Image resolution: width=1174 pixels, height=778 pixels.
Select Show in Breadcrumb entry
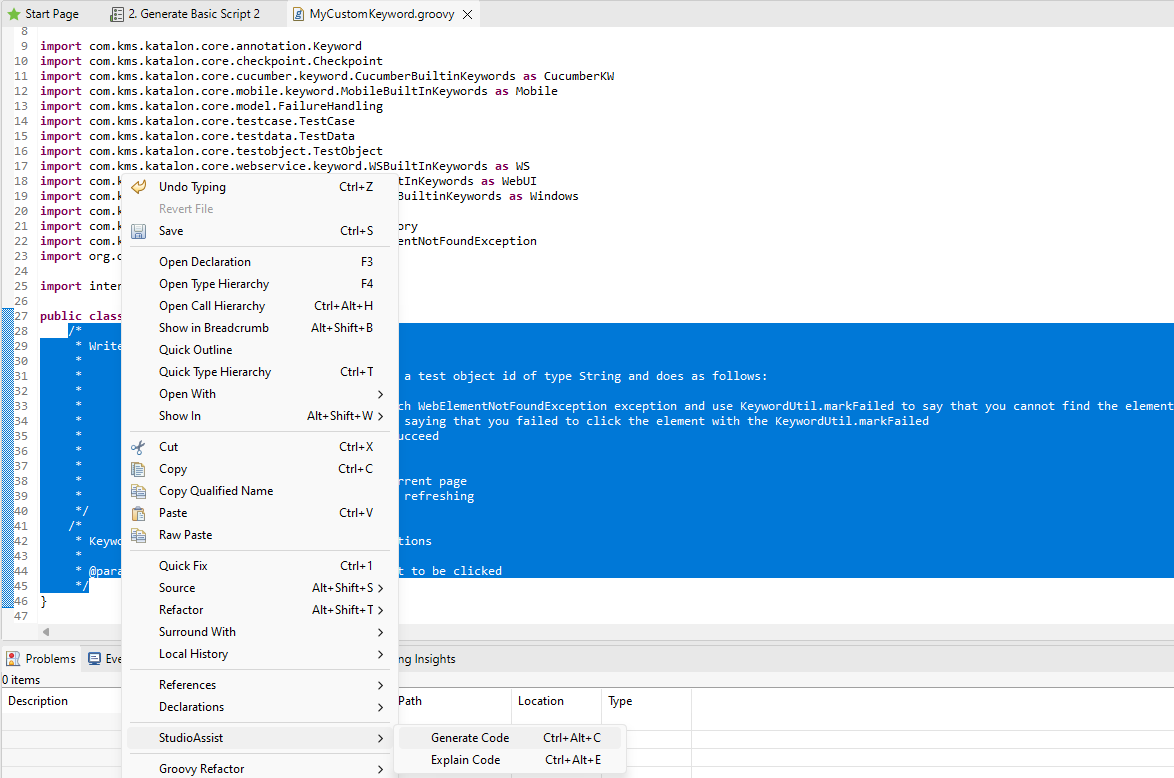point(259,328)
